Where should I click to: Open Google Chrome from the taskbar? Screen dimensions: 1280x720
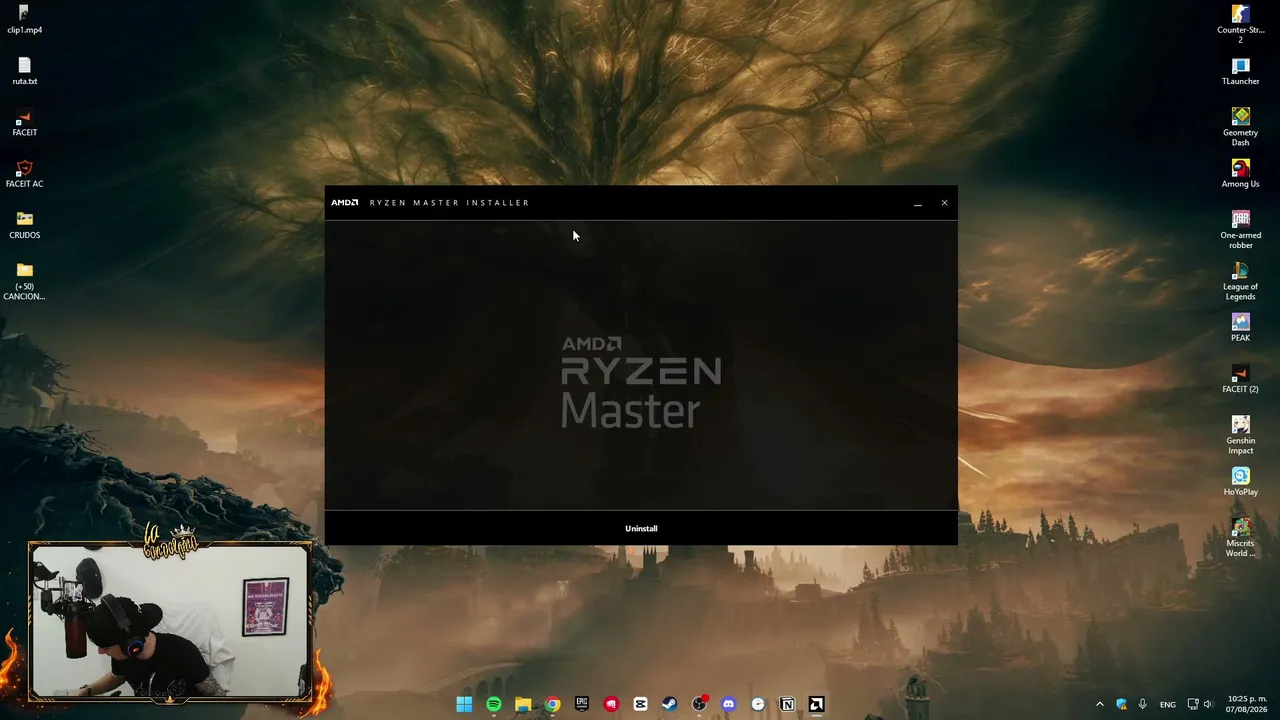pyautogui.click(x=552, y=704)
